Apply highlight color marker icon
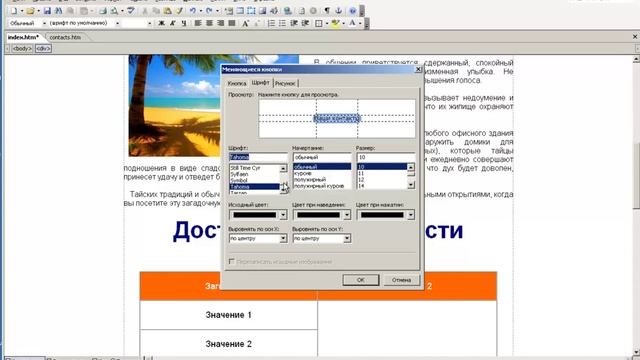Viewport: 640px width, 360px height. click(335, 23)
